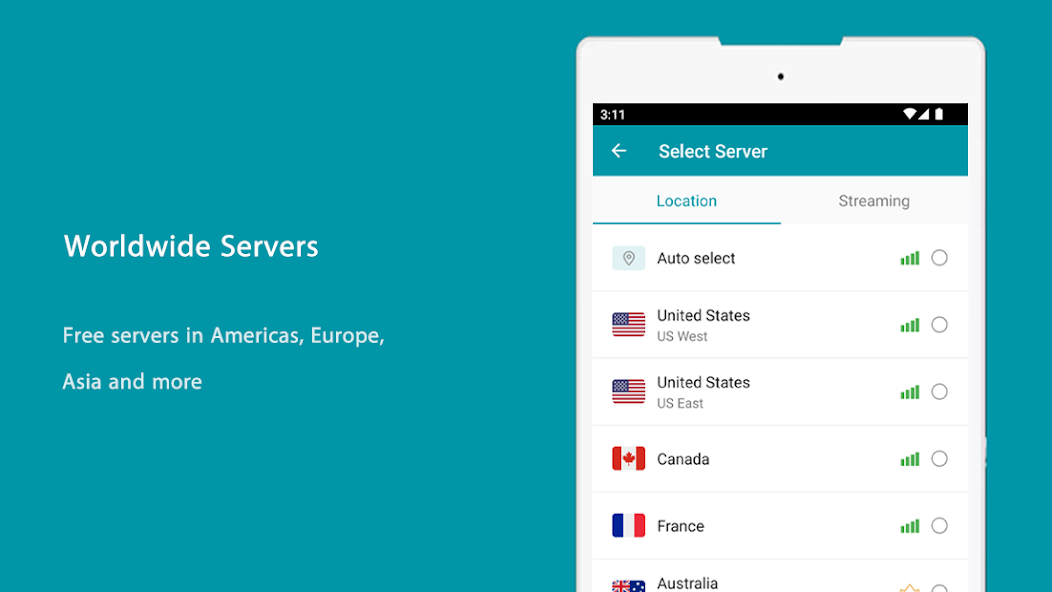Click the US flag next to US West
Image resolution: width=1052 pixels, height=592 pixels.
click(x=628, y=324)
